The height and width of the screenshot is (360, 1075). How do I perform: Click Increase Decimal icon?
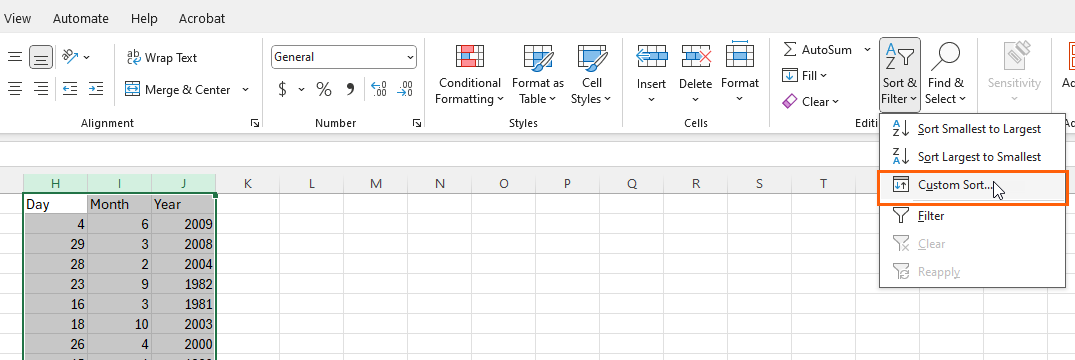tap(378, 89)
